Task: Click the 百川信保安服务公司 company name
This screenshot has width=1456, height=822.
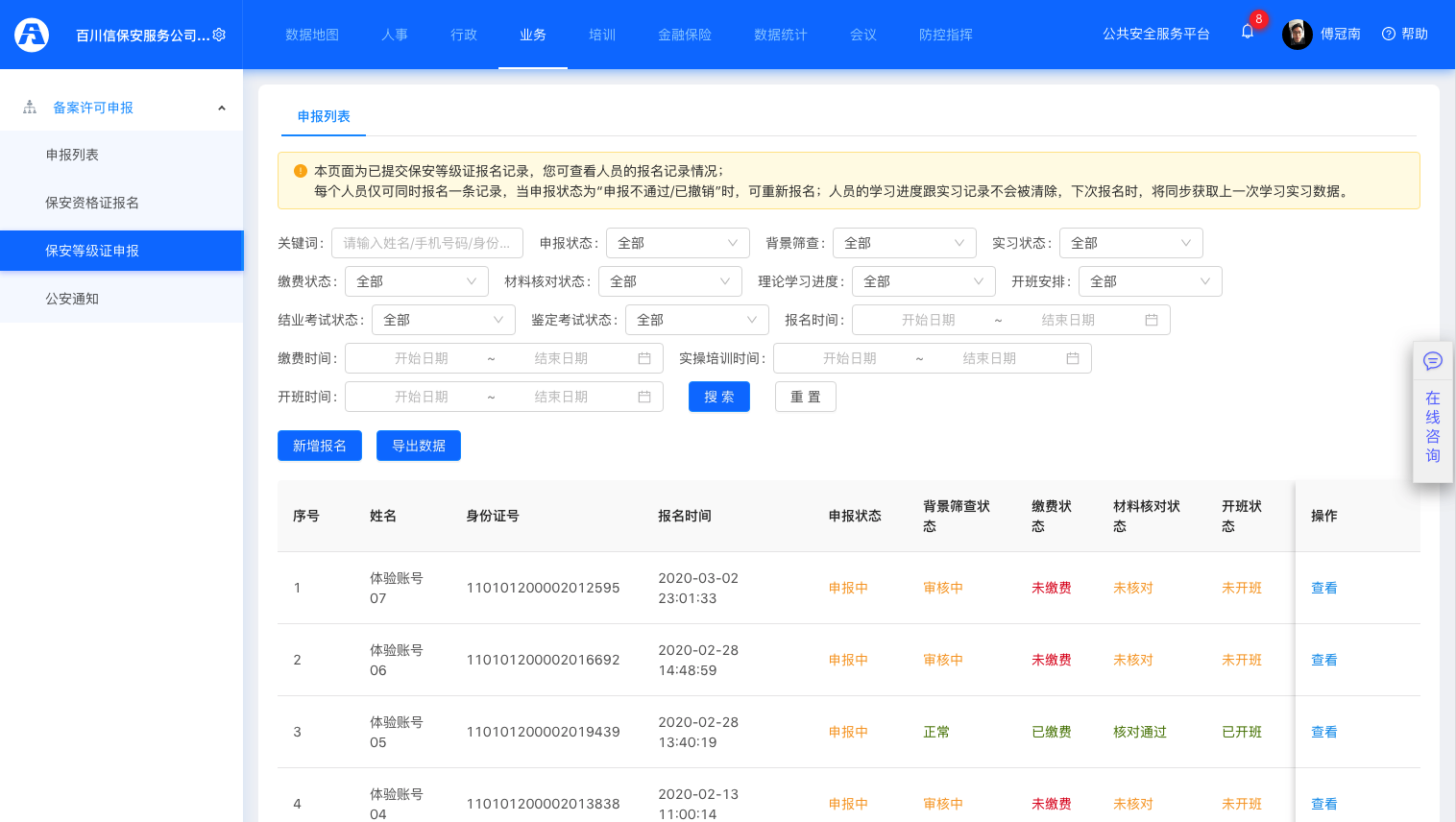Action: [142, 36]
